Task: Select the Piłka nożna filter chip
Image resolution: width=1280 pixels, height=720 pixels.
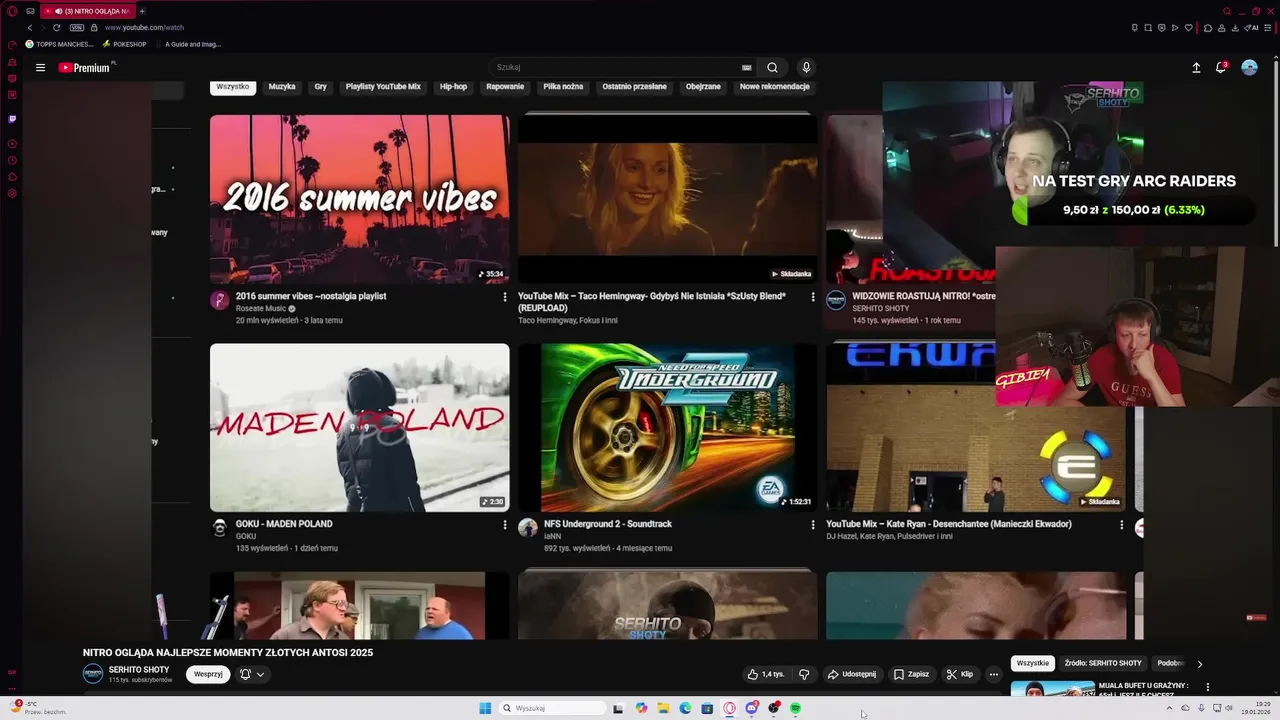Action: (563, 87)
